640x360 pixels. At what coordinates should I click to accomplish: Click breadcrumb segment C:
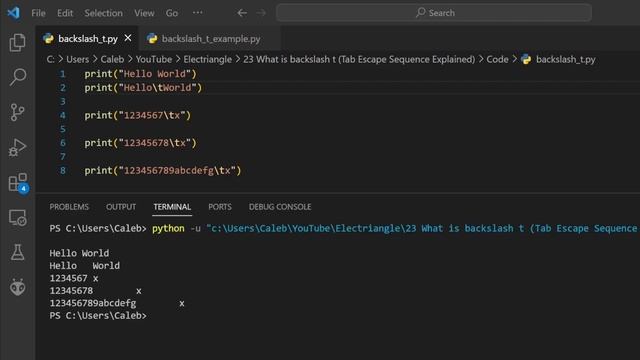[50, 59]
